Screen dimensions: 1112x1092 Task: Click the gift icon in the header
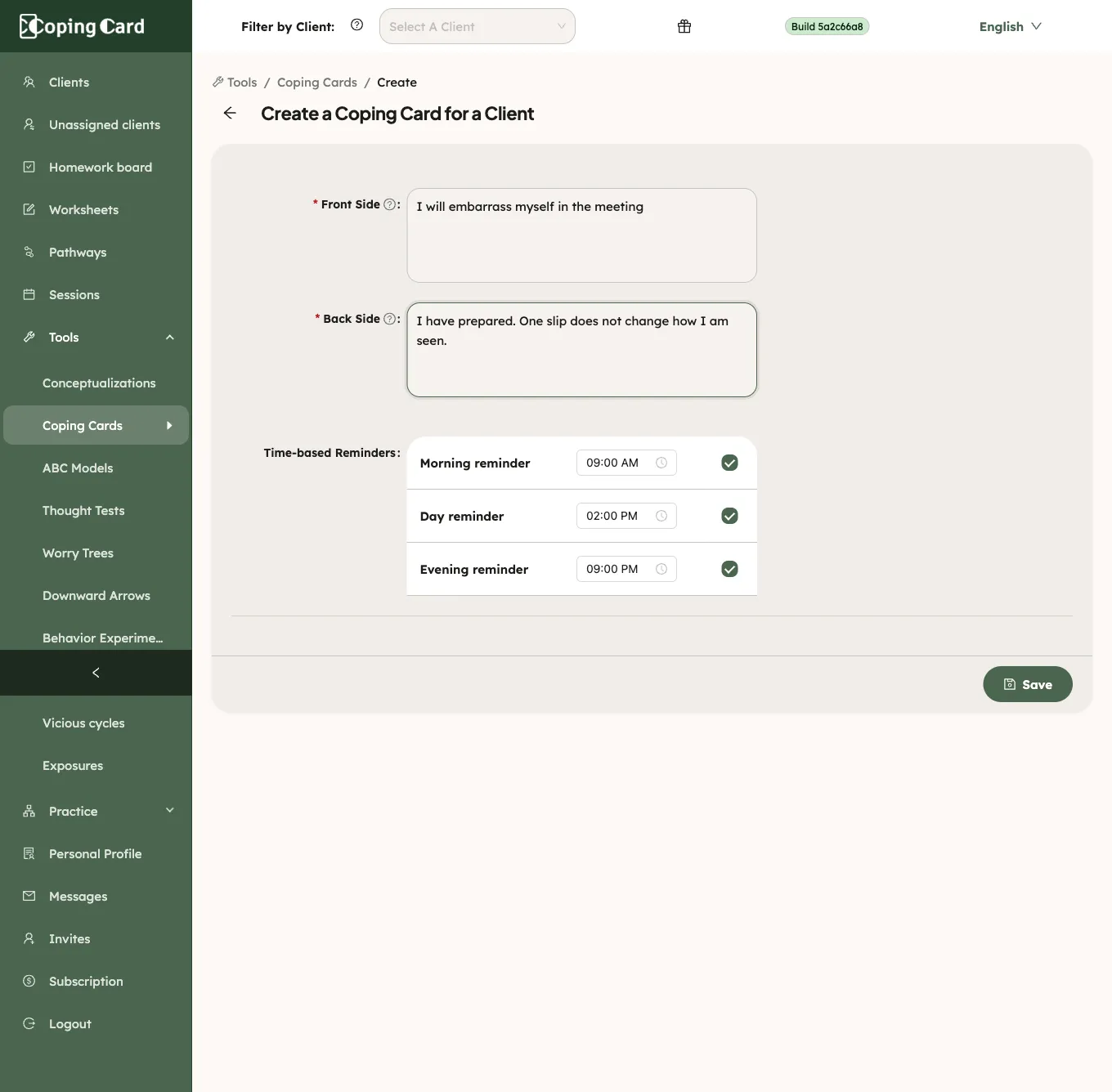pyautogui.click(x=684, y=26)
